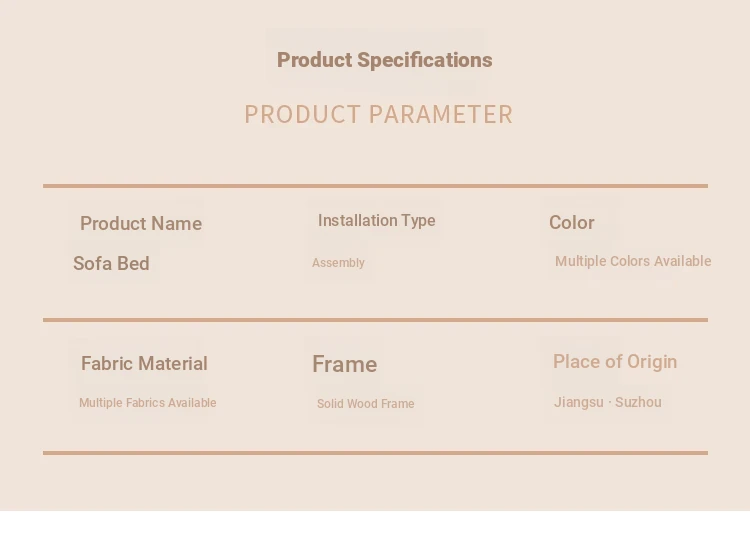Click the Place of Origin label

point(614,362)
